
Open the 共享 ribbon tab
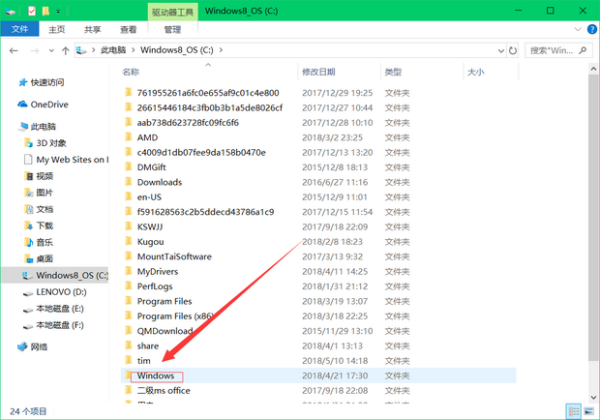(x=92, y=30)
